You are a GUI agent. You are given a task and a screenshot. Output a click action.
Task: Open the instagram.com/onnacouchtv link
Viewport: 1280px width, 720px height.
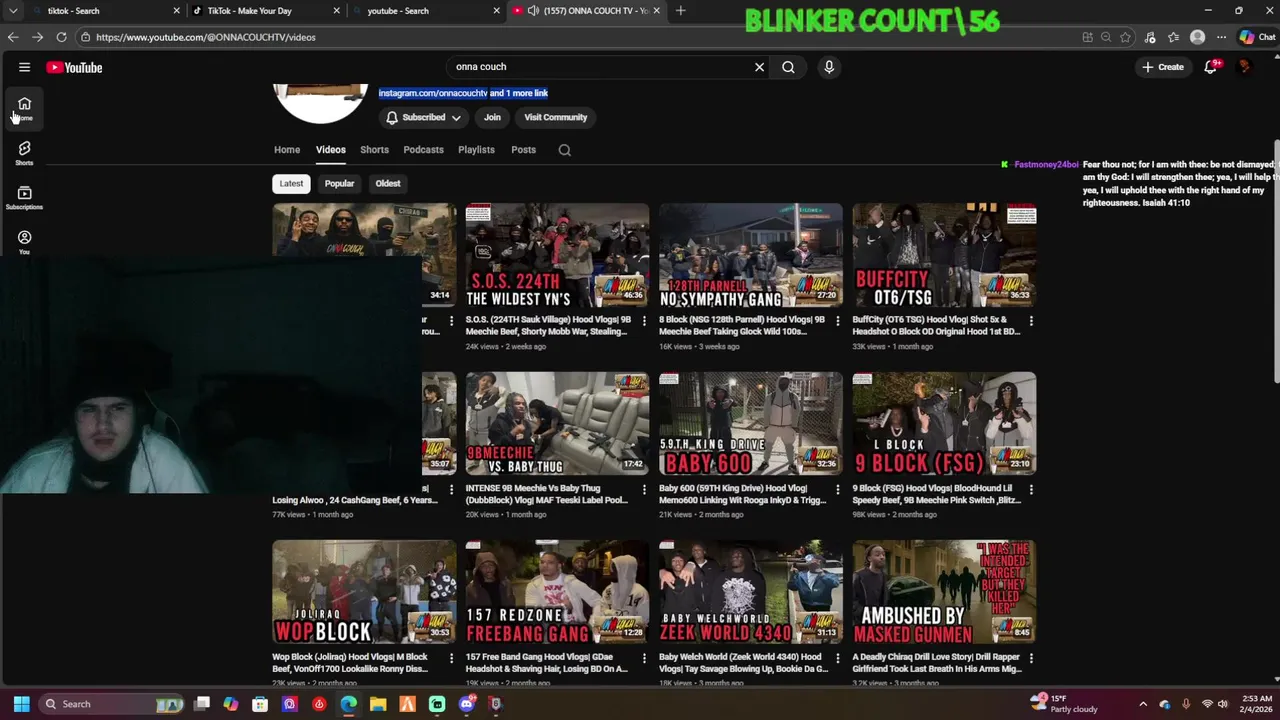(x=433, y=93)
